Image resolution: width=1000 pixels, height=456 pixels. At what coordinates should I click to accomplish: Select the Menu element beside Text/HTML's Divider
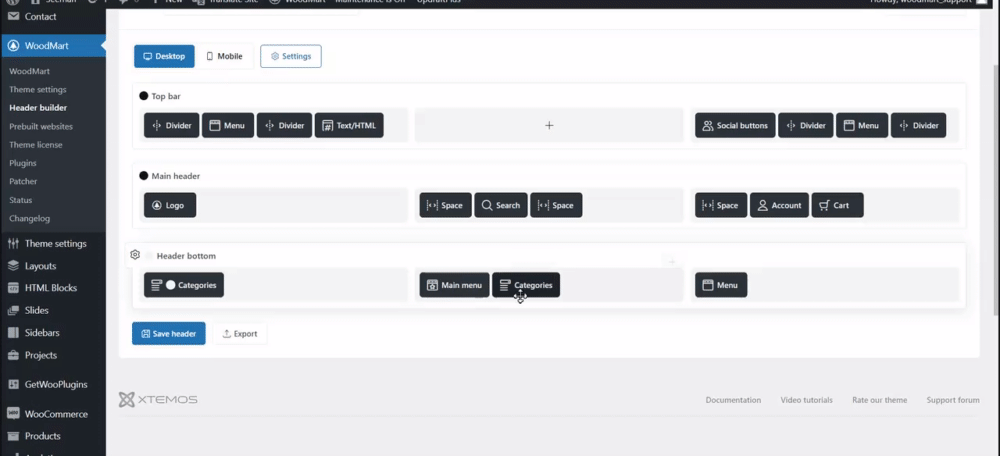coord(228,126)
